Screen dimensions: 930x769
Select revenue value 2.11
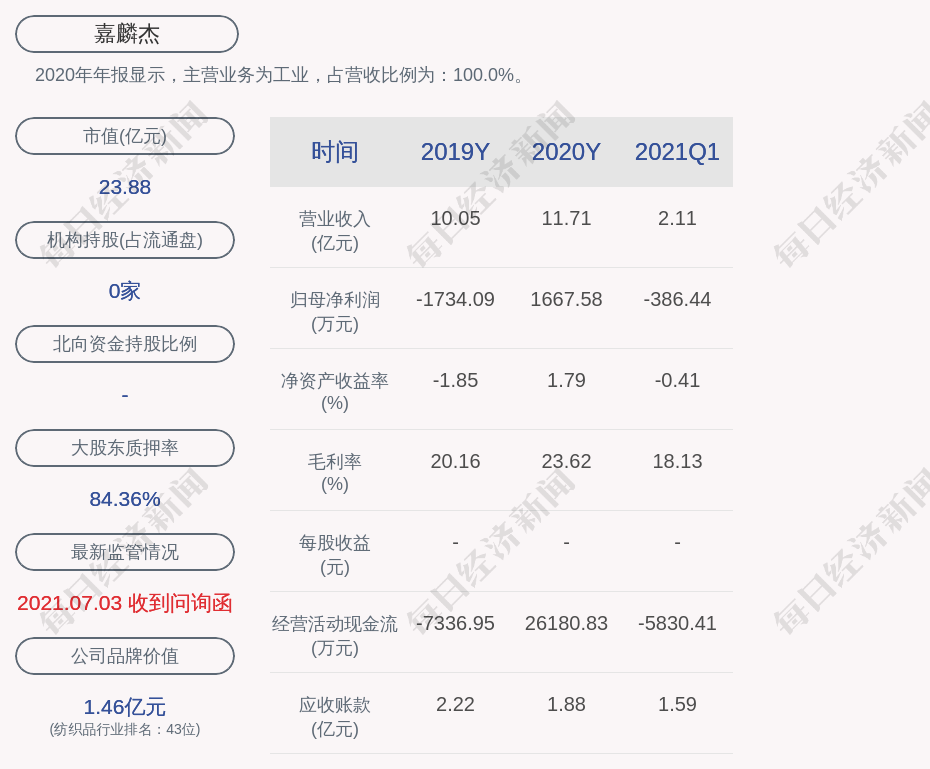pos(677,218)
